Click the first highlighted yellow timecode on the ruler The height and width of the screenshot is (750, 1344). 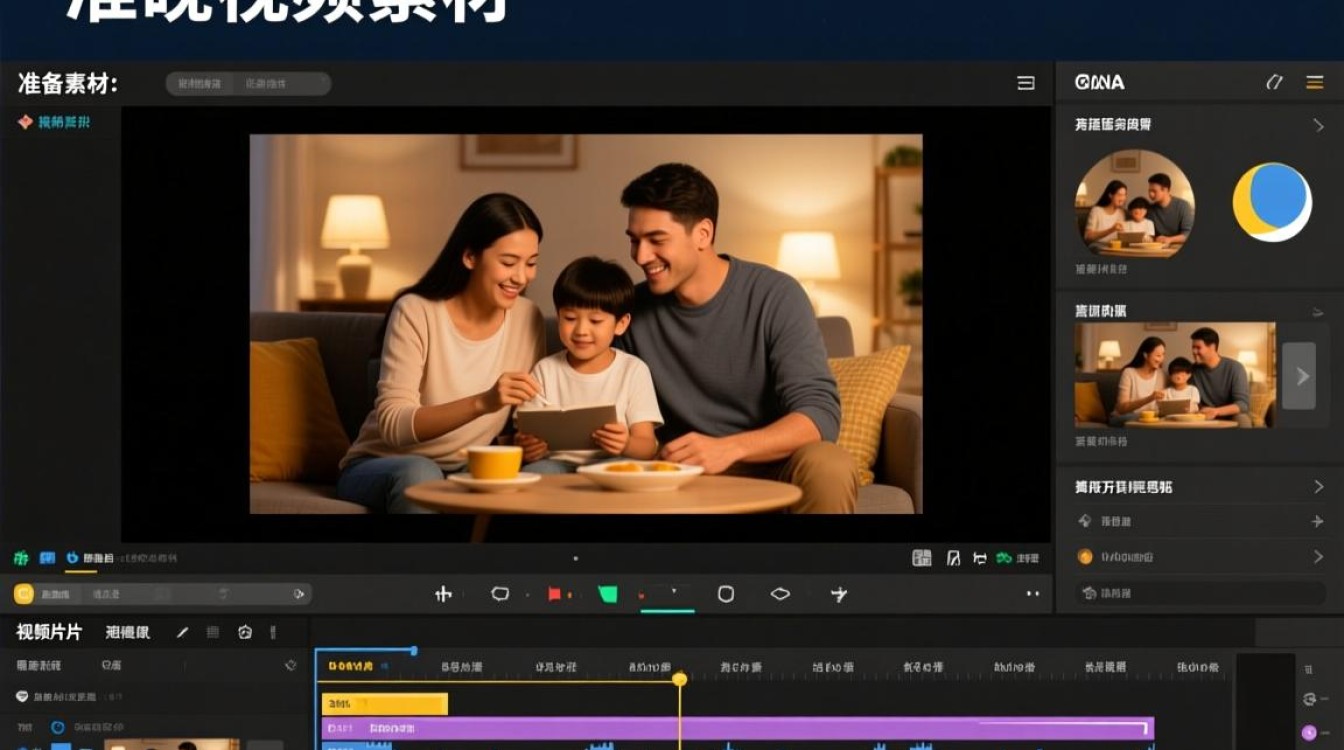click(351, 666)
